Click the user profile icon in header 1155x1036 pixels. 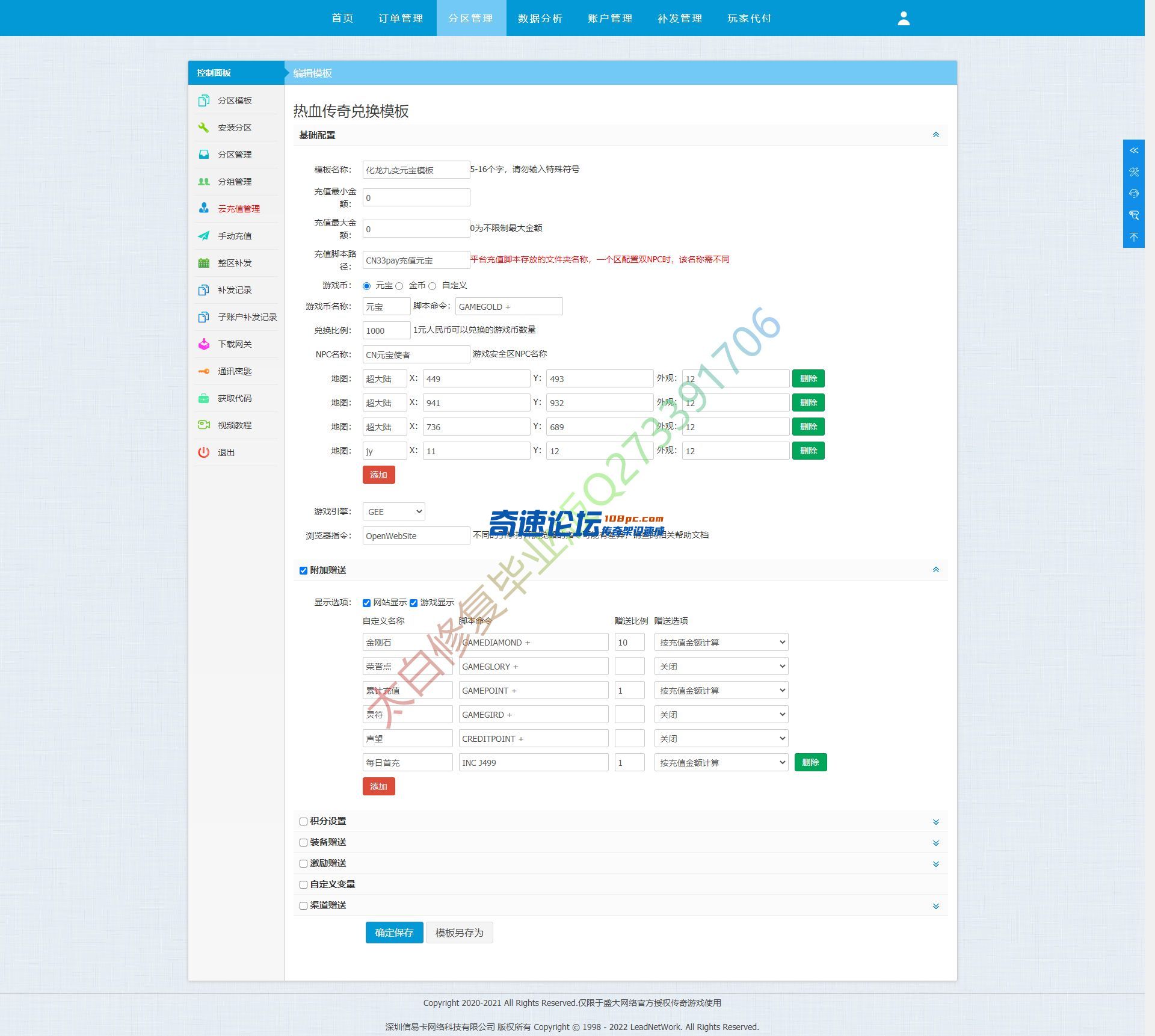[904, 19]
